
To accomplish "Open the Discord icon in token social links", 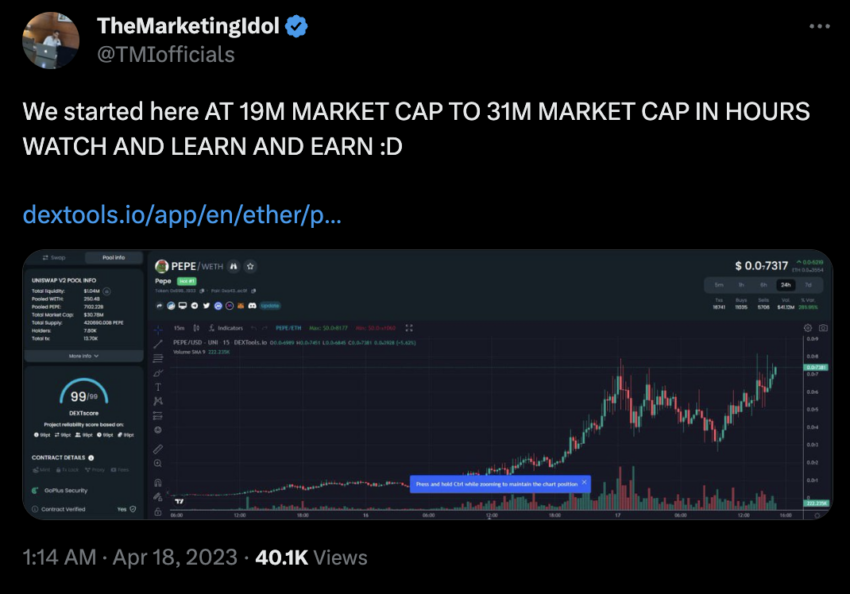I will click(252, 304).
